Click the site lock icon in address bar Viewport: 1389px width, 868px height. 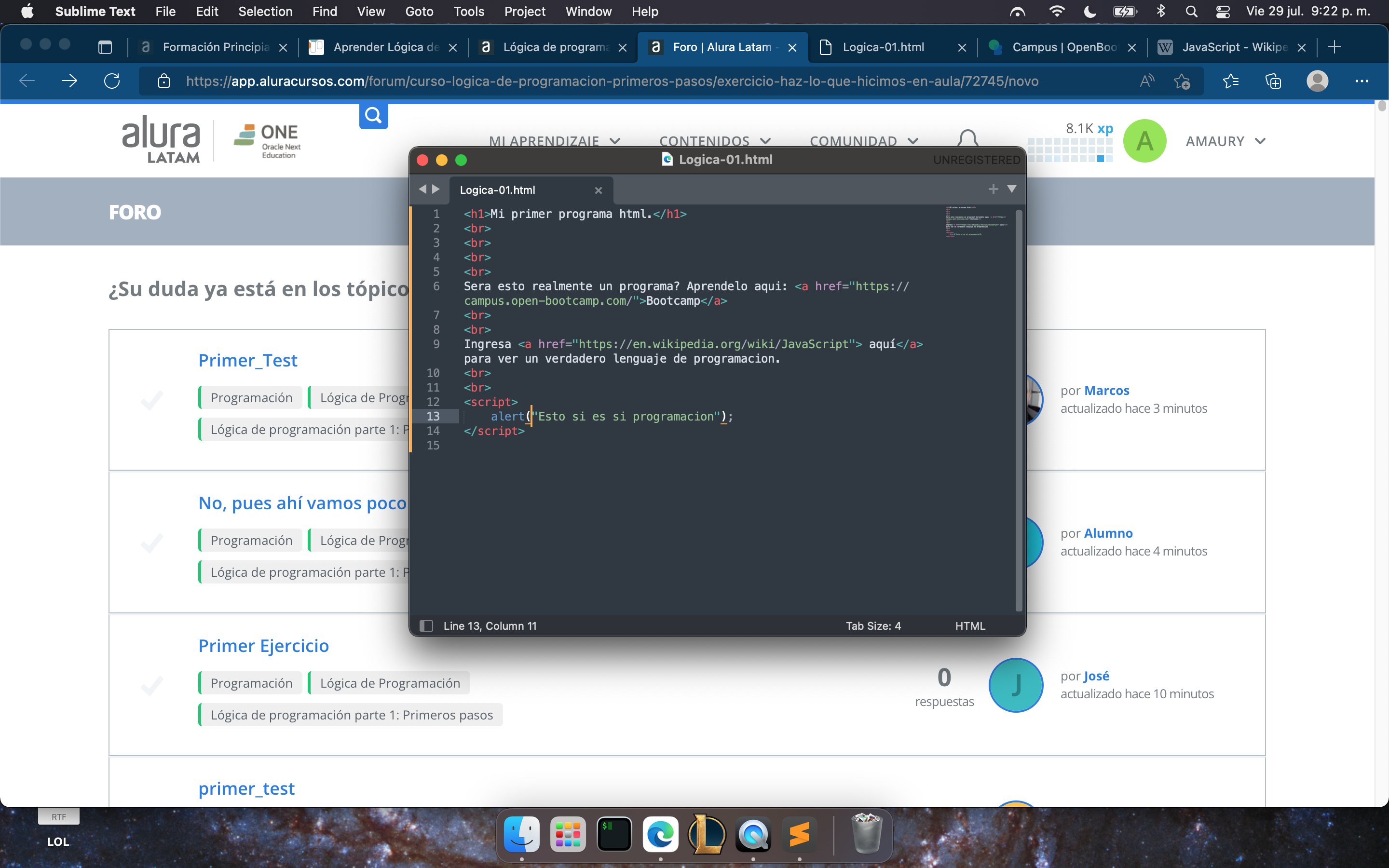164,81
